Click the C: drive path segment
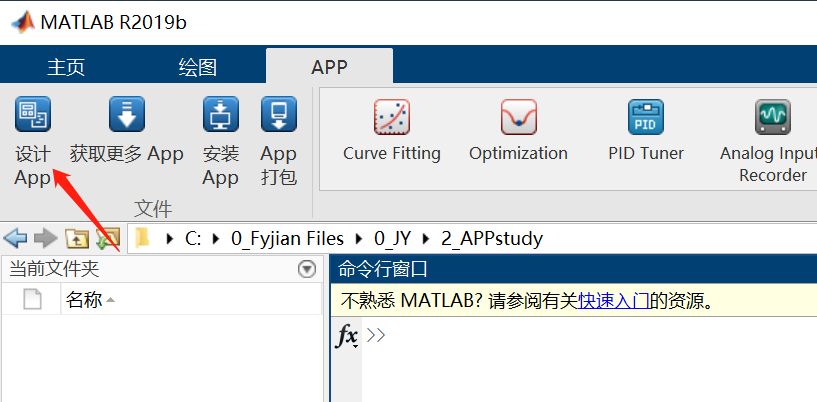 click(x=193, y=239)
